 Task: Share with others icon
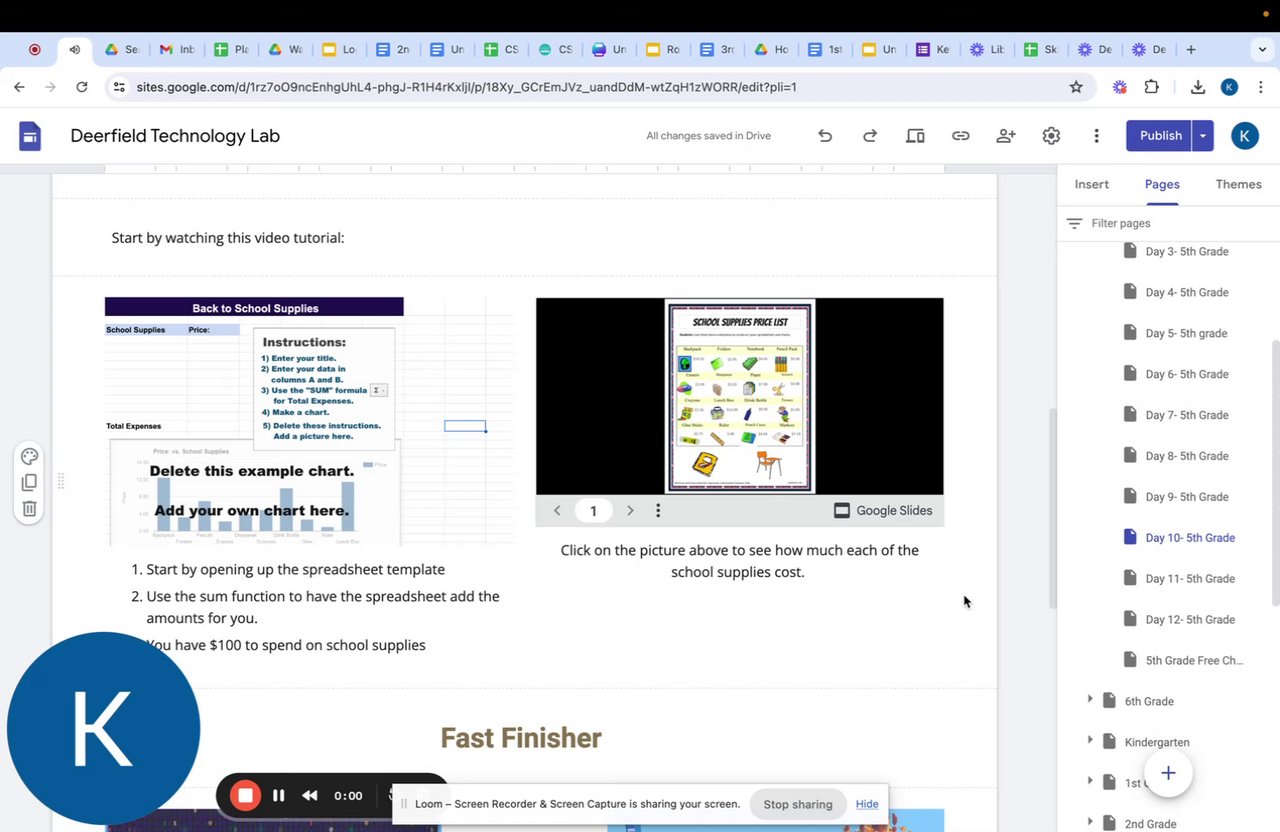1006,136
